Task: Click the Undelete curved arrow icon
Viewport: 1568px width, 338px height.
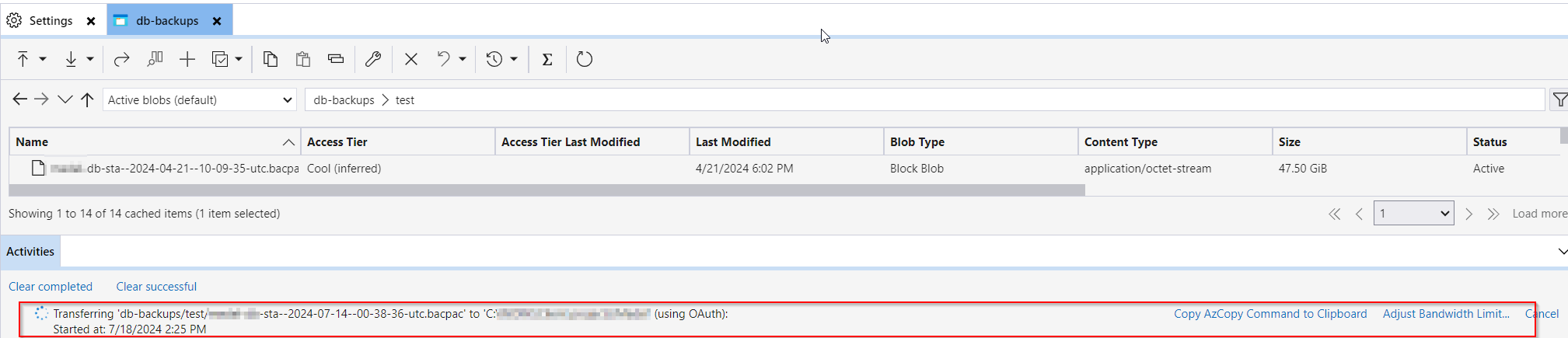Action: (444, 59)
